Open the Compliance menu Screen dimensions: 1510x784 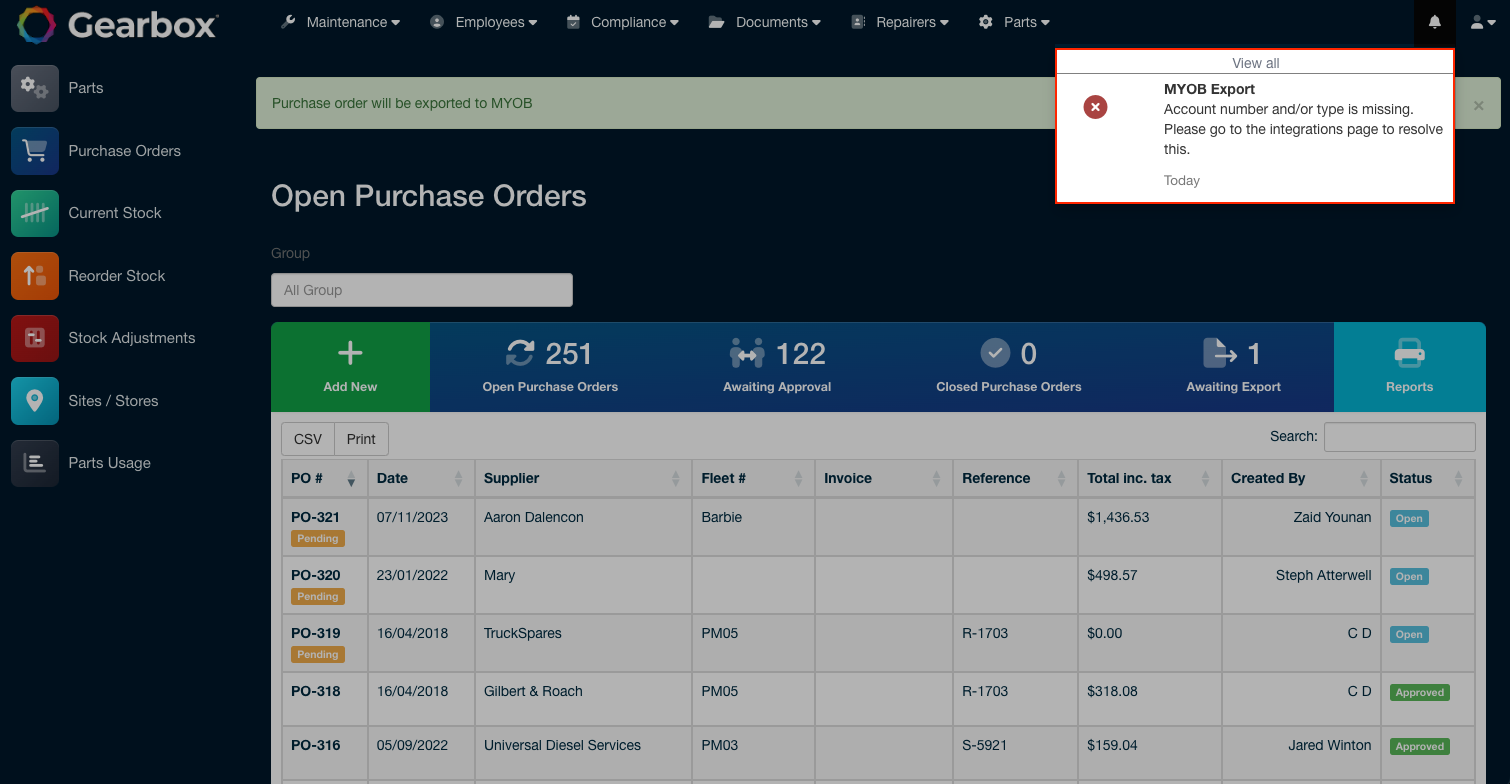tap(622, 21)
